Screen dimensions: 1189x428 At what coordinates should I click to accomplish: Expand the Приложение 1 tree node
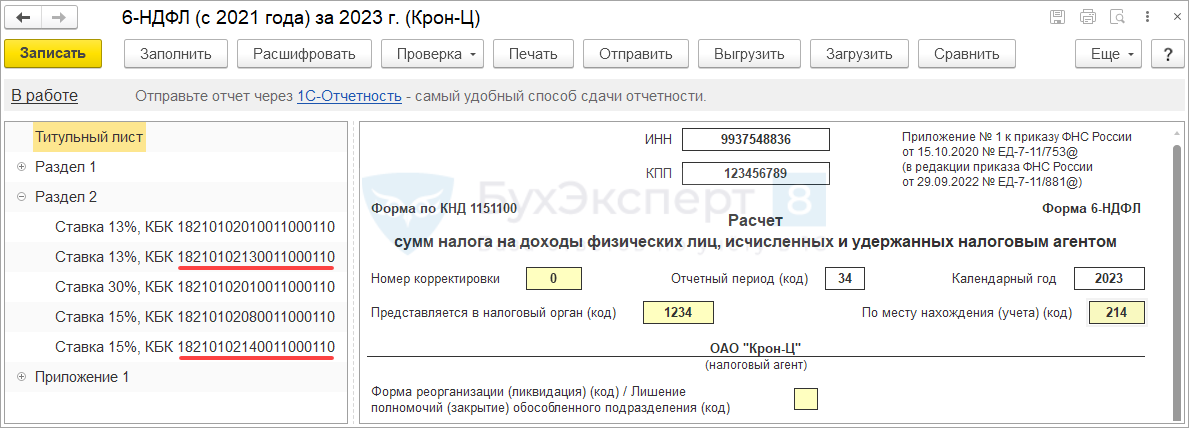21,377
